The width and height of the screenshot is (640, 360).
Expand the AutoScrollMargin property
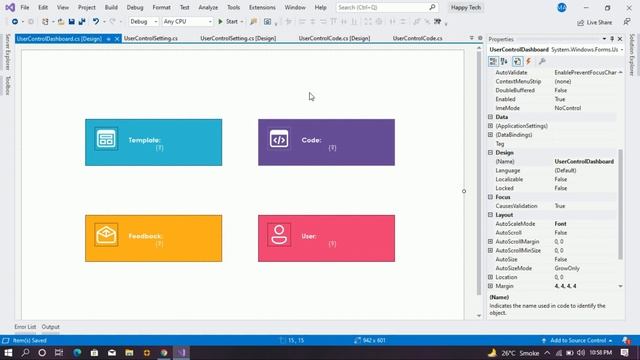click(491, 242)
